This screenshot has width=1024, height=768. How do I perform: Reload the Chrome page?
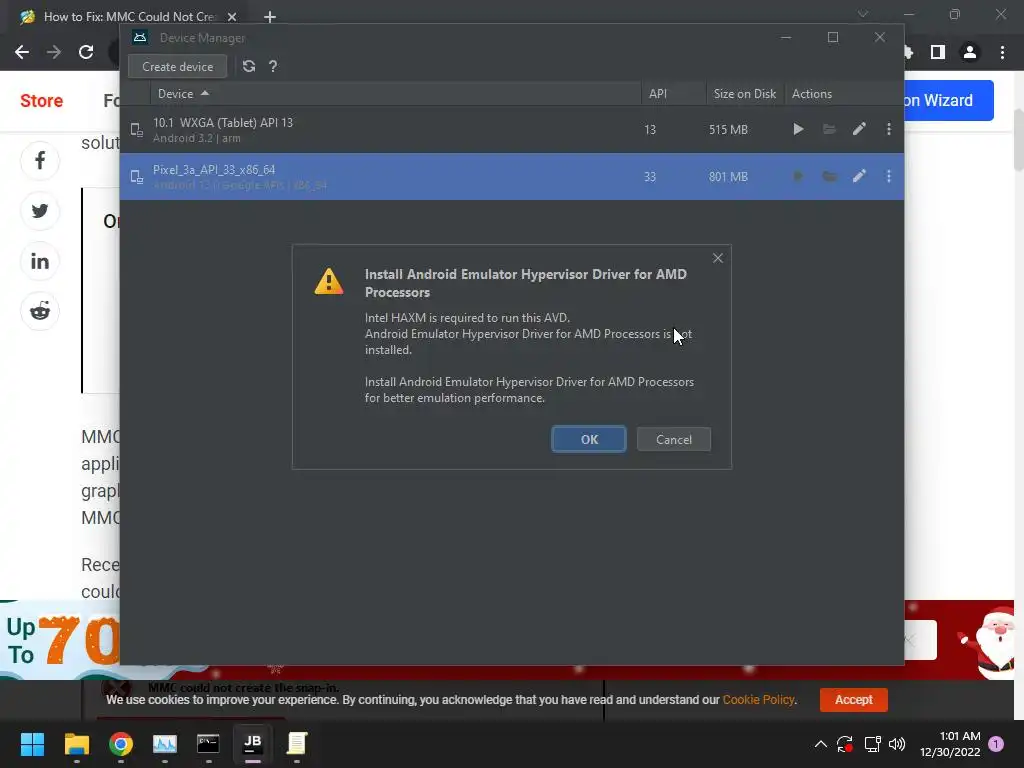click(x=86, y=52)
